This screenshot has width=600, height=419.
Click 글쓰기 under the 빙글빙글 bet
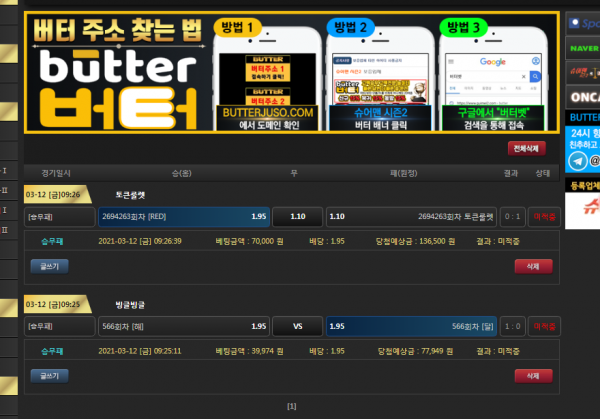49,375
